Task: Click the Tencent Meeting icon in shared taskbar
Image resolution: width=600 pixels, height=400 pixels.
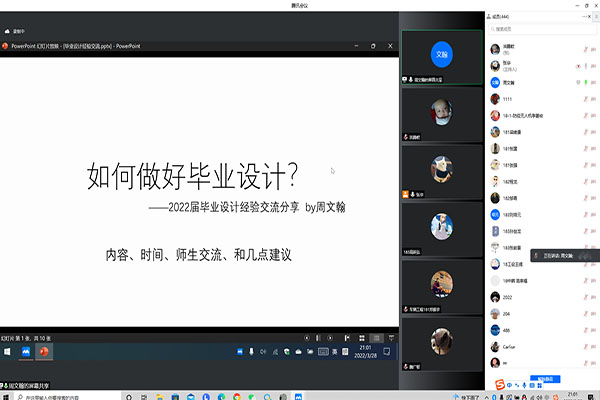Action: [24, 351]
